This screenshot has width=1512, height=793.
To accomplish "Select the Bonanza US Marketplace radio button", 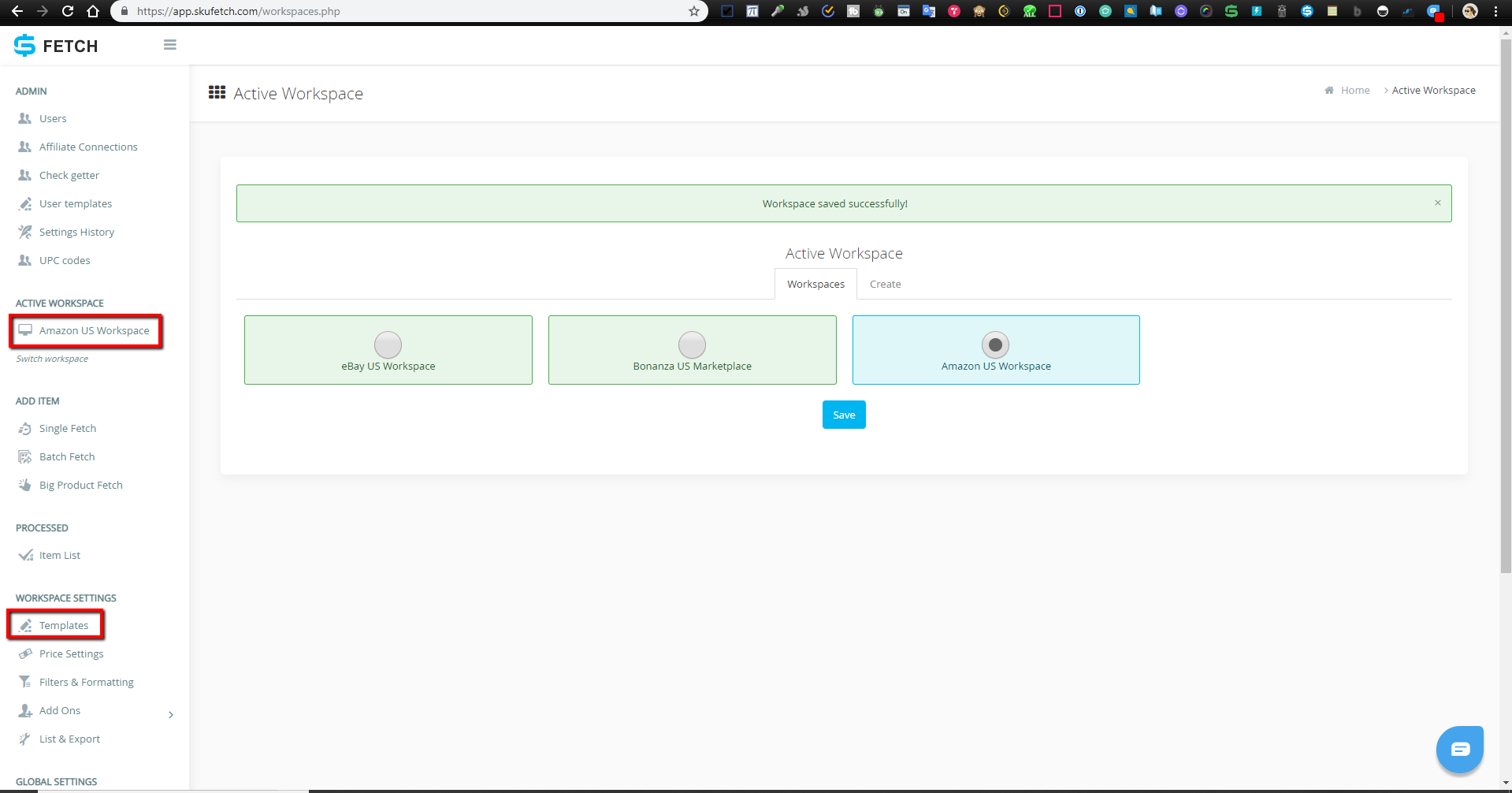I will click(692, 344).
